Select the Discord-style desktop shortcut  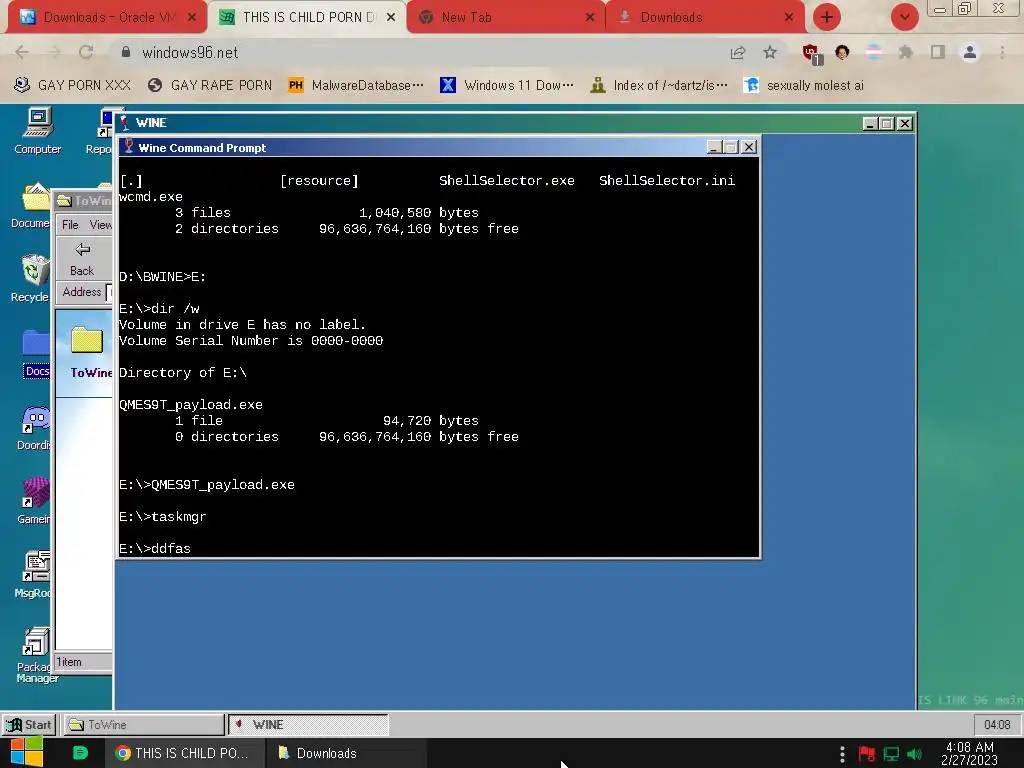point(34,428)
